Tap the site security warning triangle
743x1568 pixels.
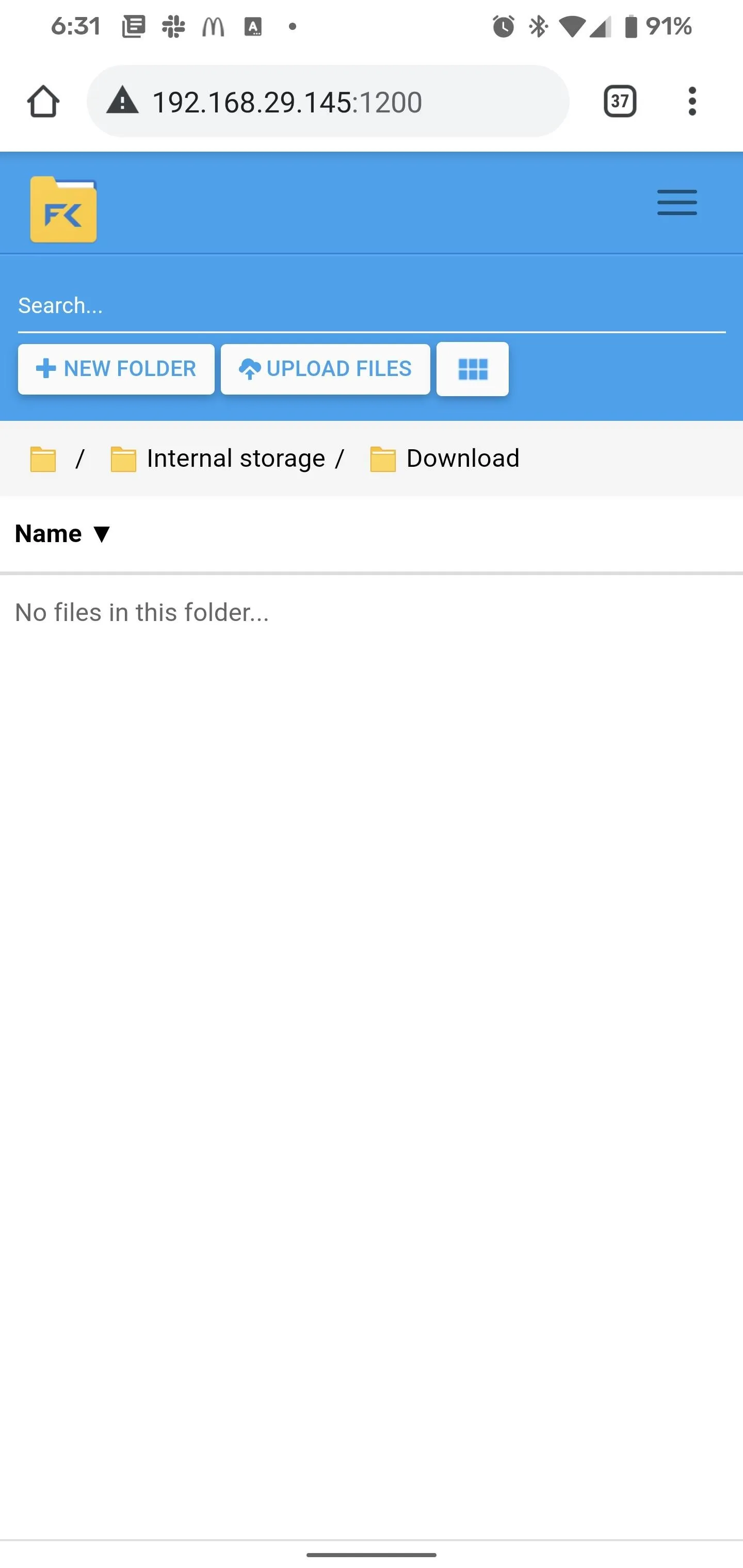122,101
